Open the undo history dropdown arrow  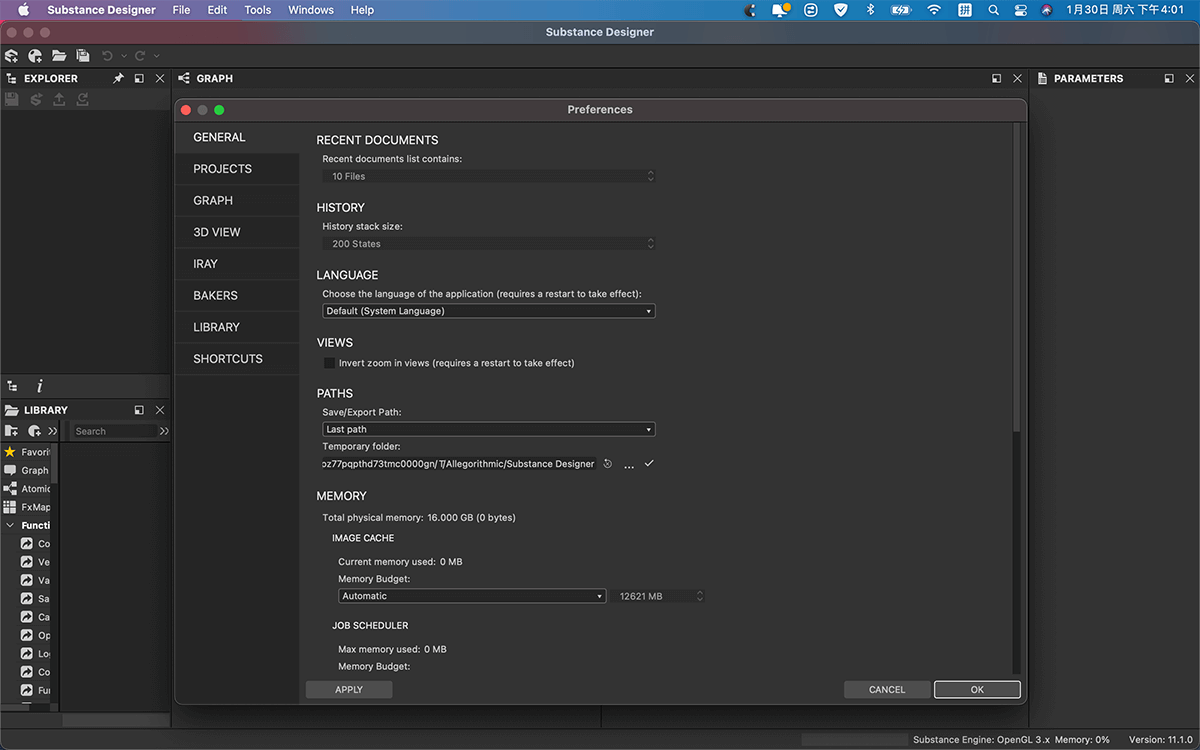(123, 56)
